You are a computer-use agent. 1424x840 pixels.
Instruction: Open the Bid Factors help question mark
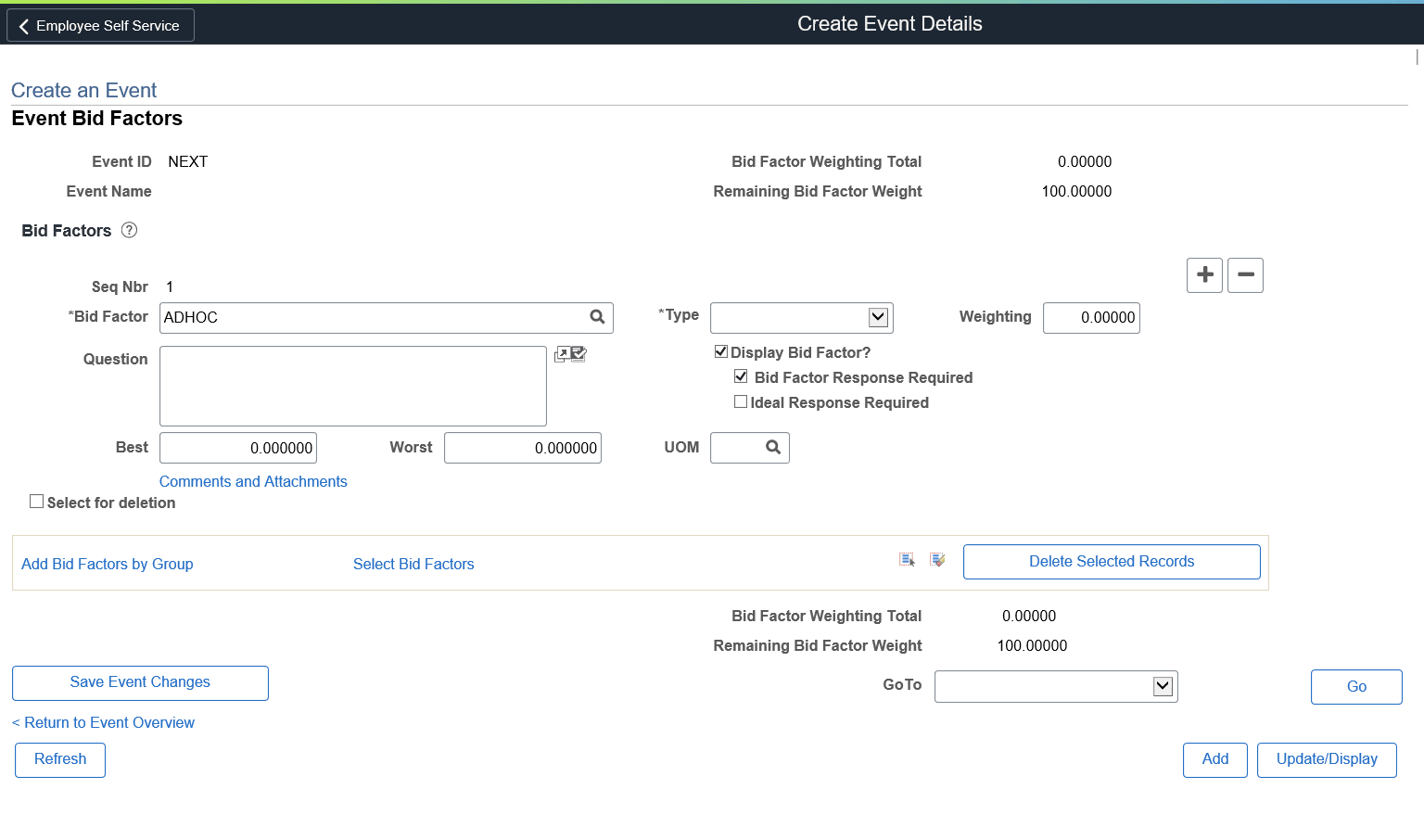tap(129, 230)
